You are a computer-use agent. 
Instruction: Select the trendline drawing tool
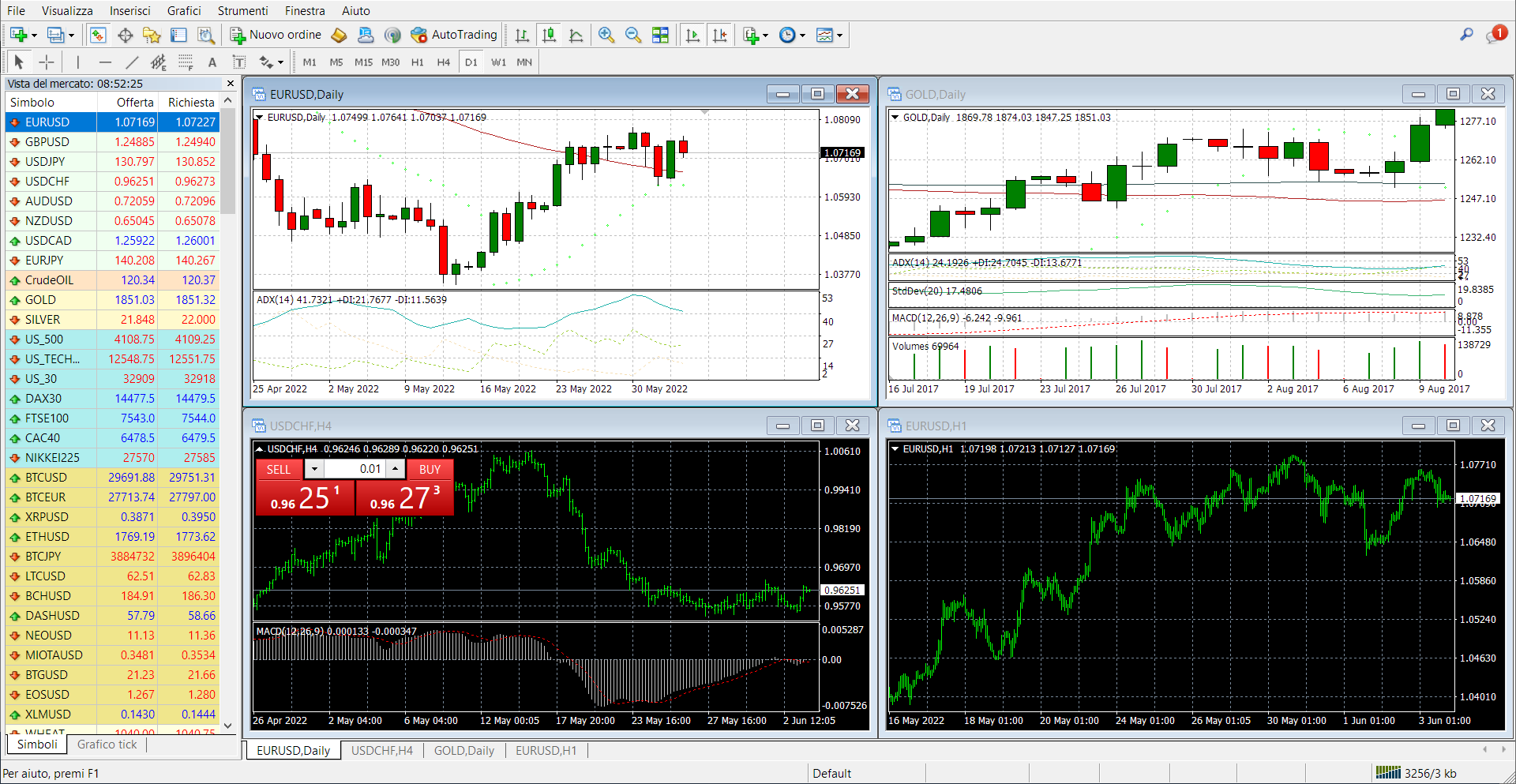(132, 62)
